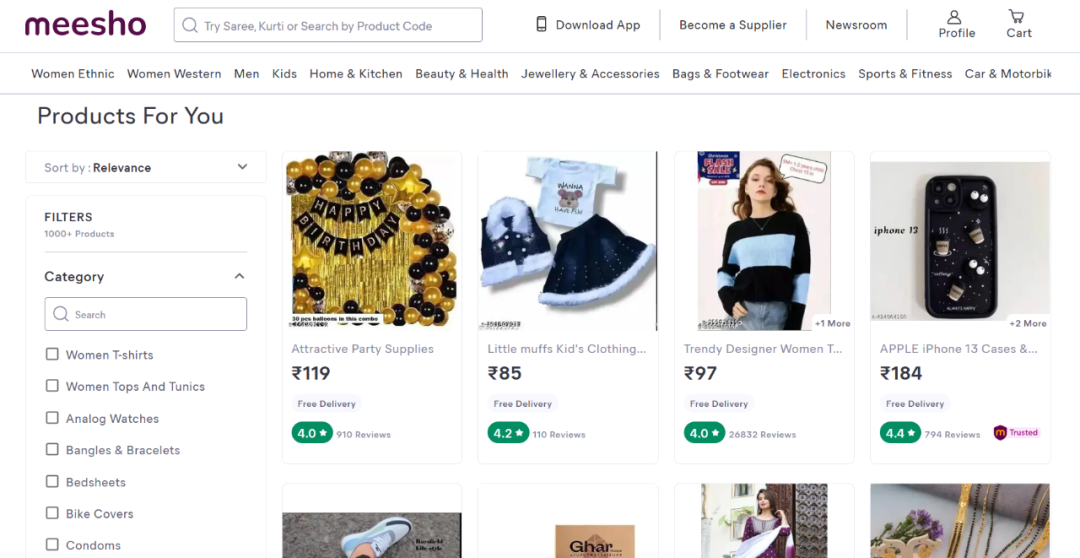This screenshot has height=558, width=1080.
Task: Collapse the Category filter section
Action: coord(239,276)
